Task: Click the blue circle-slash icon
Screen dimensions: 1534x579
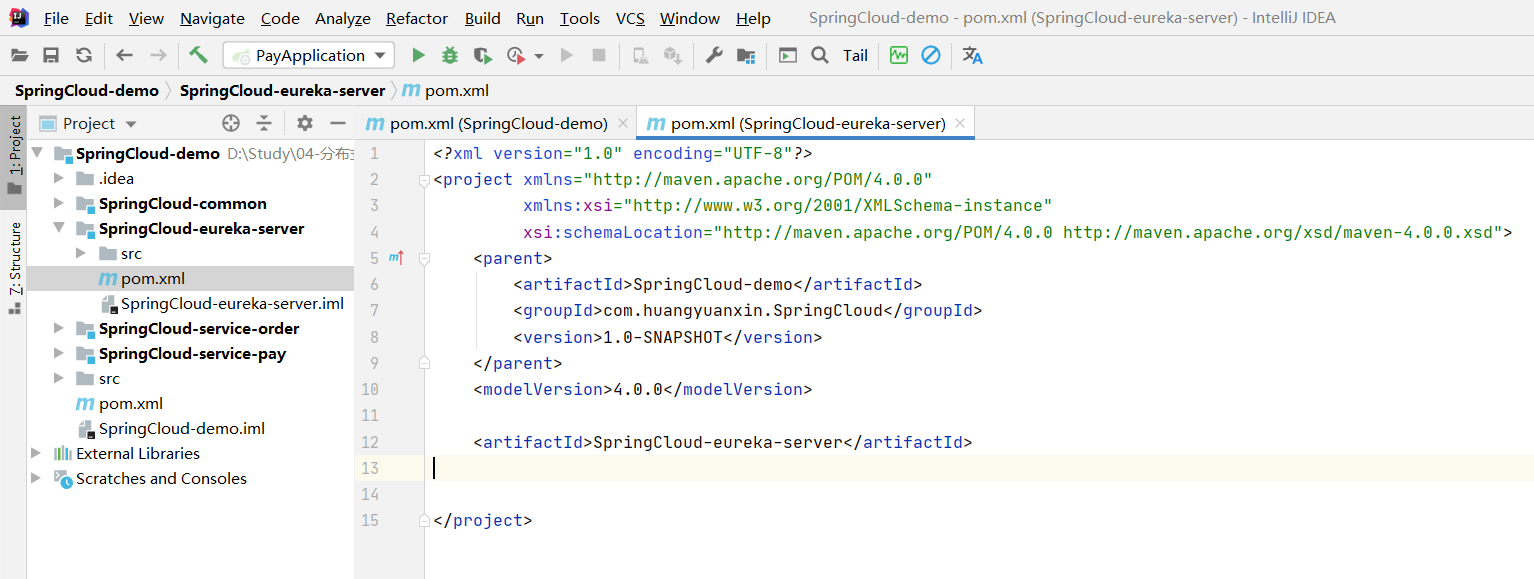Action: pos(931,56)
